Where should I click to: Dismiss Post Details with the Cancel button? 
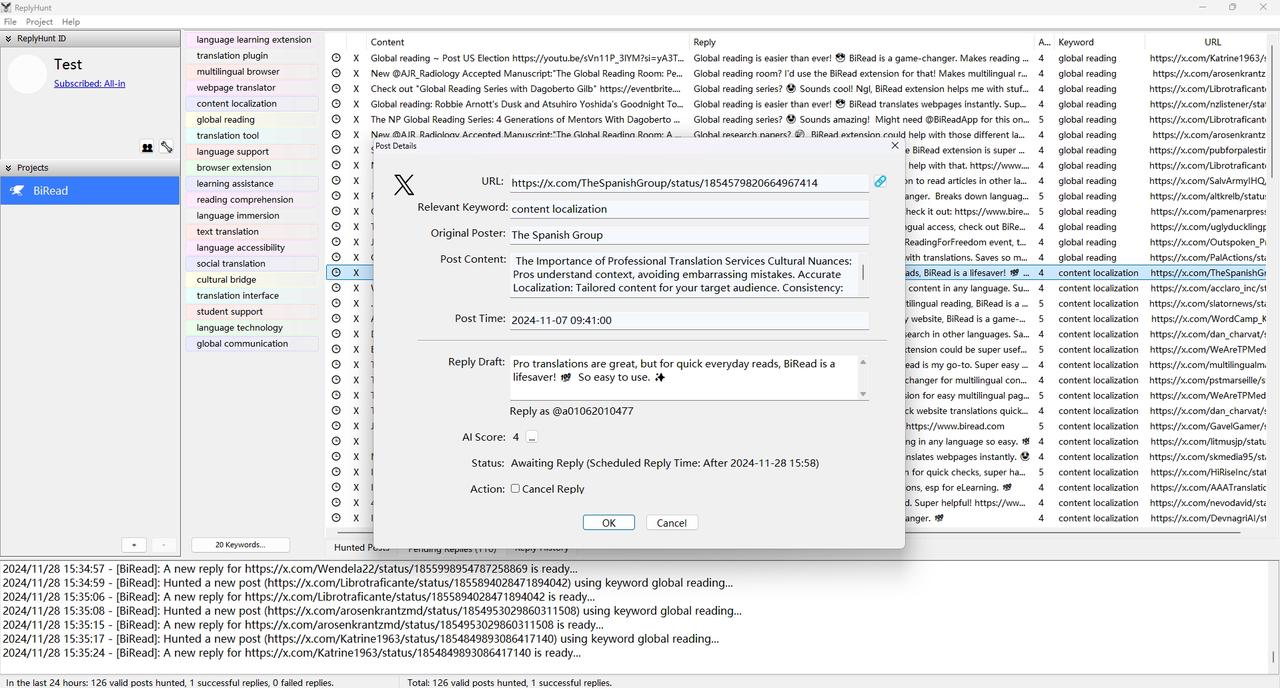click(671, 523)
